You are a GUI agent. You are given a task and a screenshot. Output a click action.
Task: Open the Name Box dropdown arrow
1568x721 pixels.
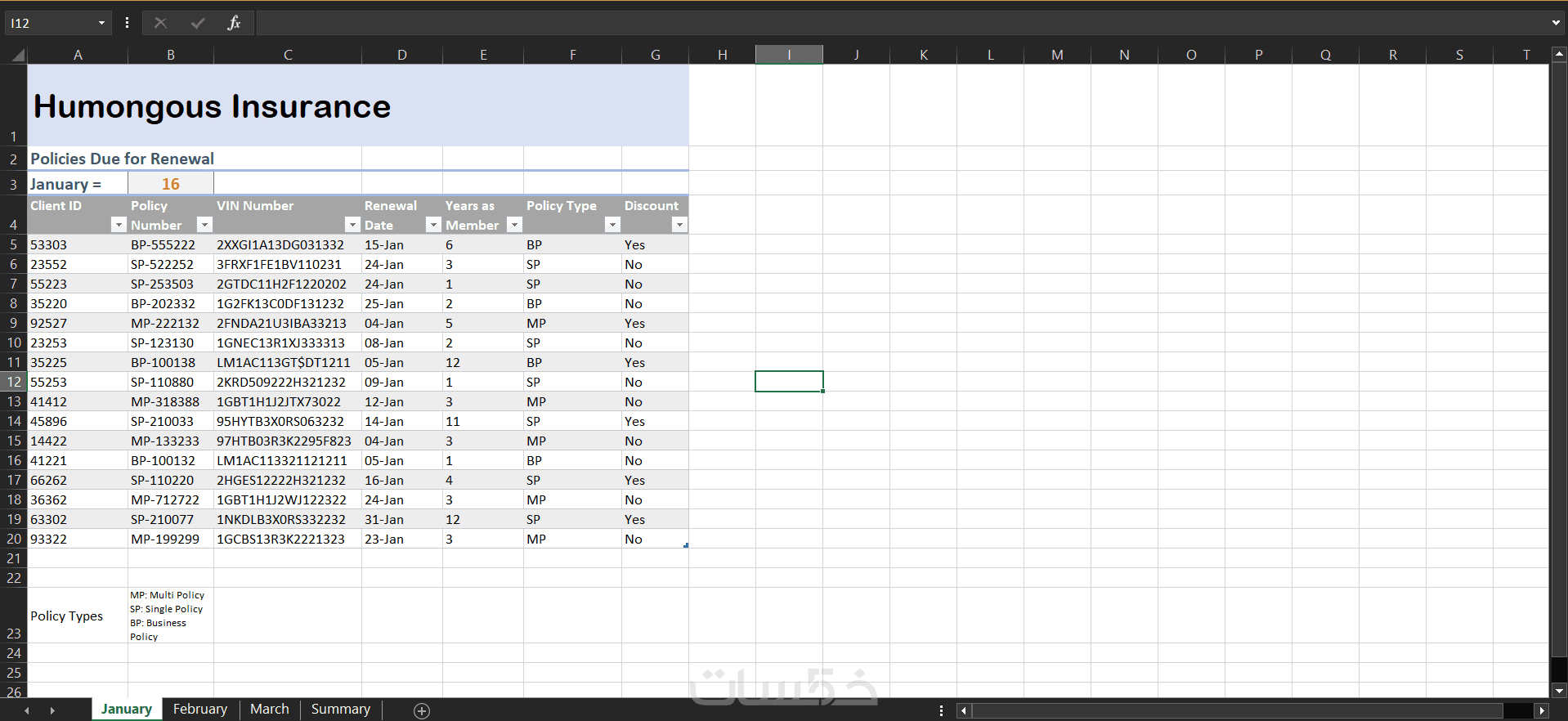[x=101, y=23]
